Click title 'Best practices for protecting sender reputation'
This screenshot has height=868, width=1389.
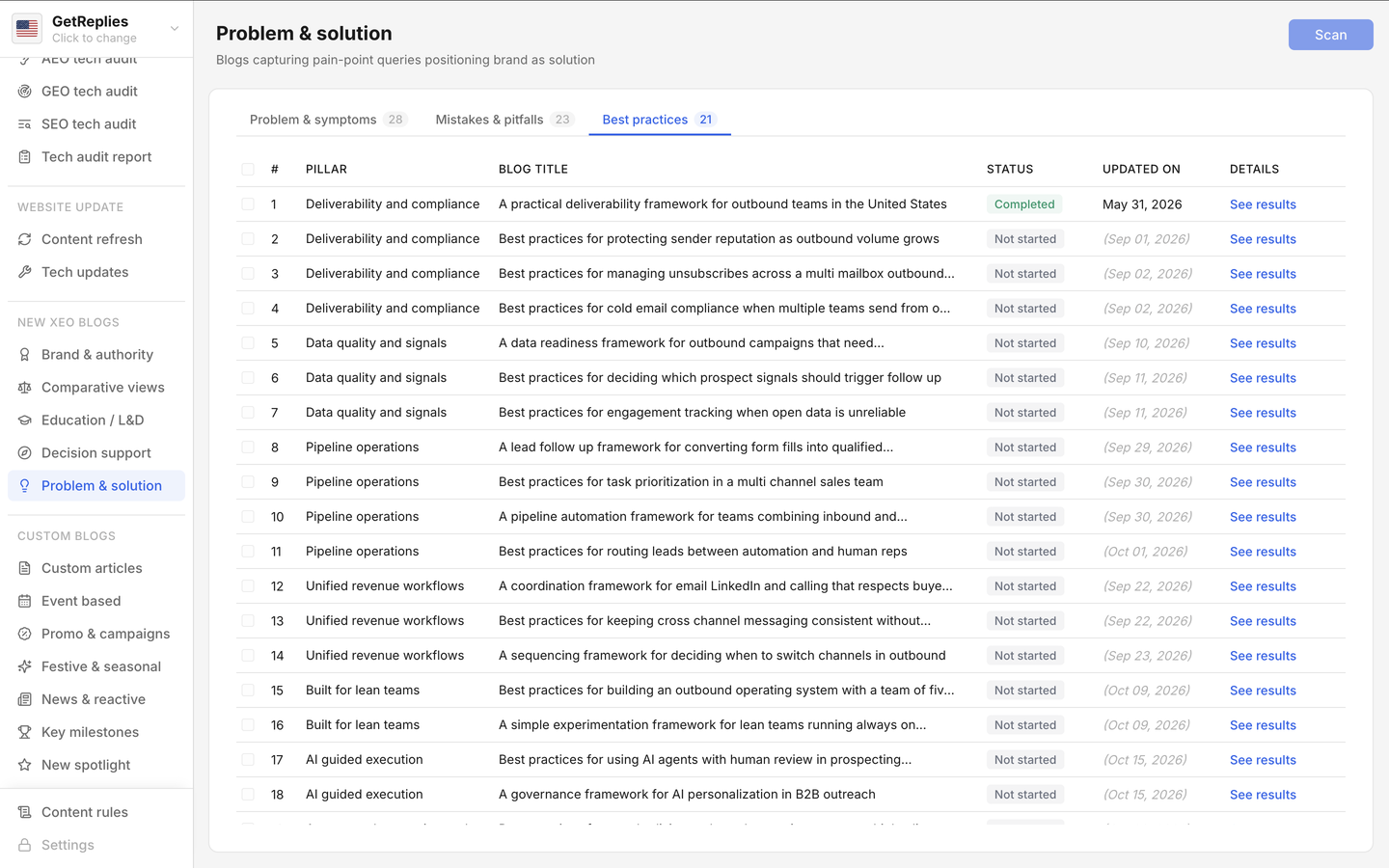coord(719,239)
